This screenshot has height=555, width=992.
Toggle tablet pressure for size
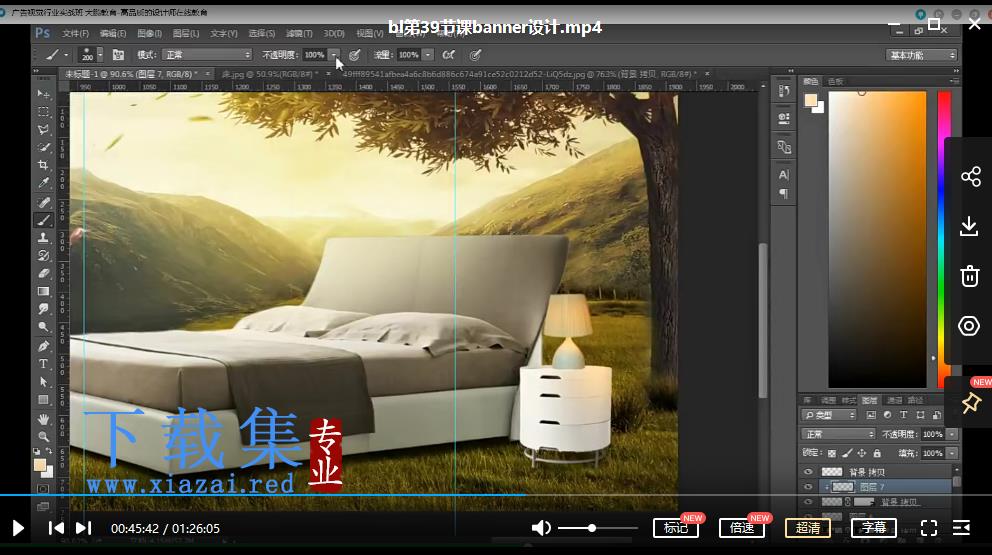pos(475,55)
